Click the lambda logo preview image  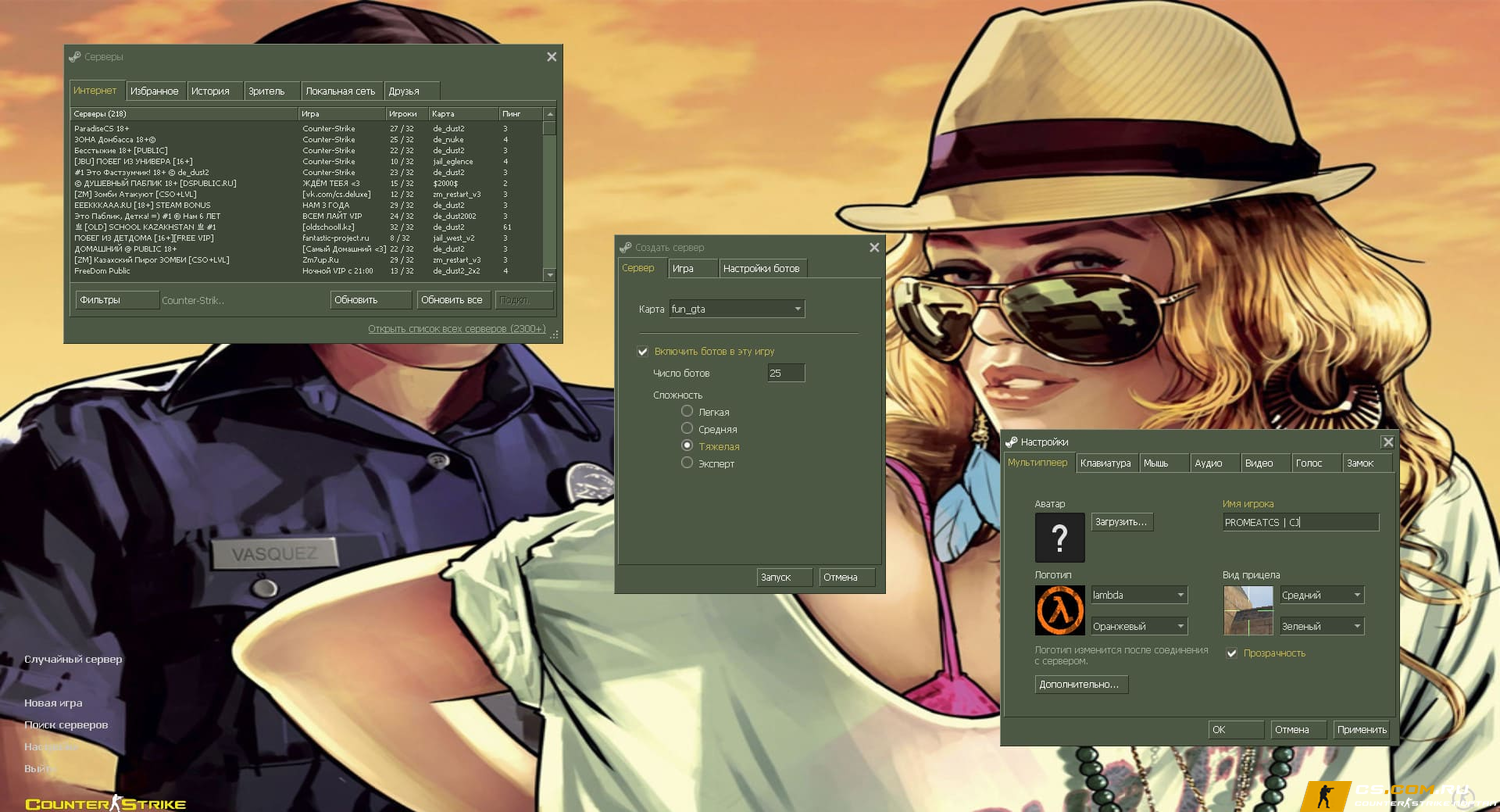[x=1060, y=610]
